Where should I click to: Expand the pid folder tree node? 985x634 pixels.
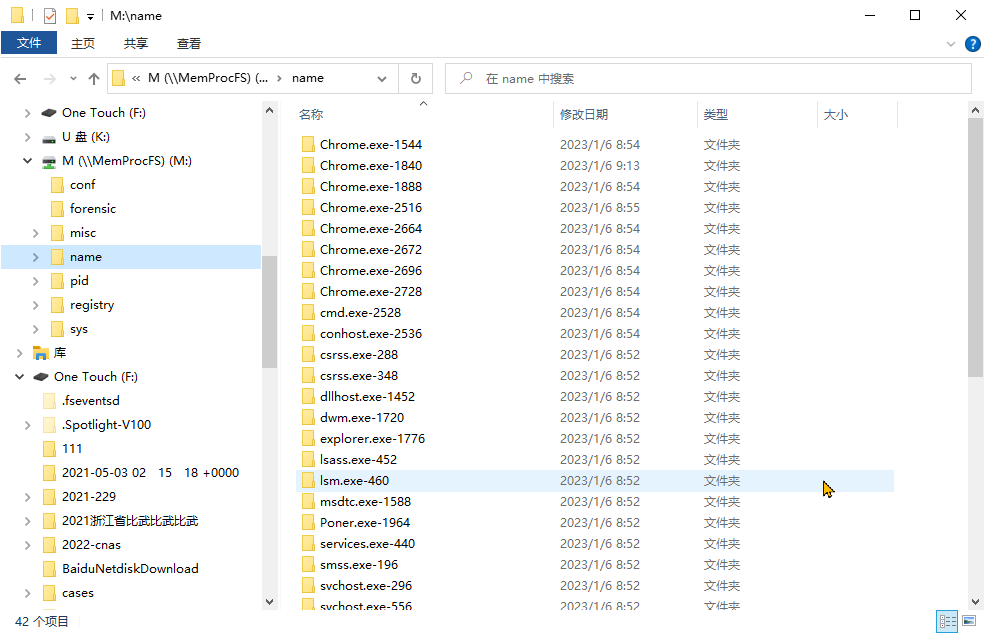pyautogui.click(x=36, y=281)
